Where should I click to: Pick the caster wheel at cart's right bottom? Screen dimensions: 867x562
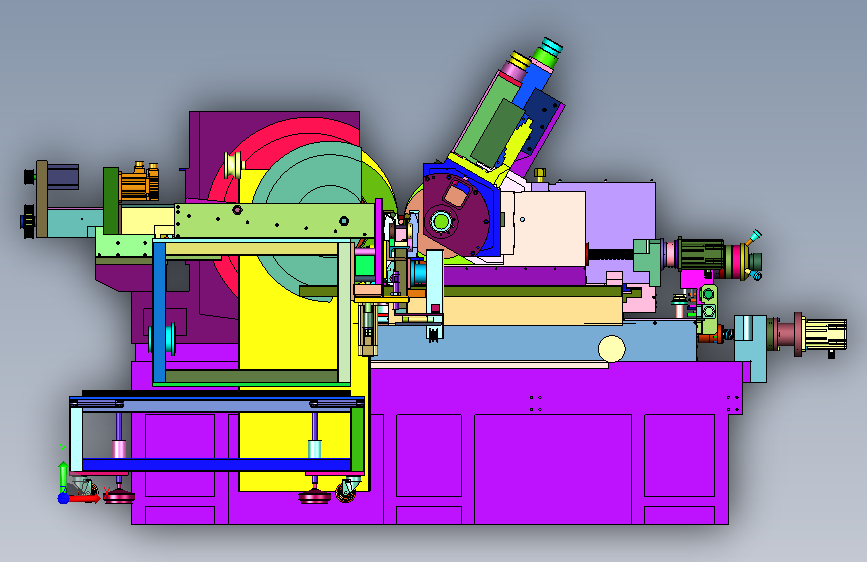[x=347, y=492]
